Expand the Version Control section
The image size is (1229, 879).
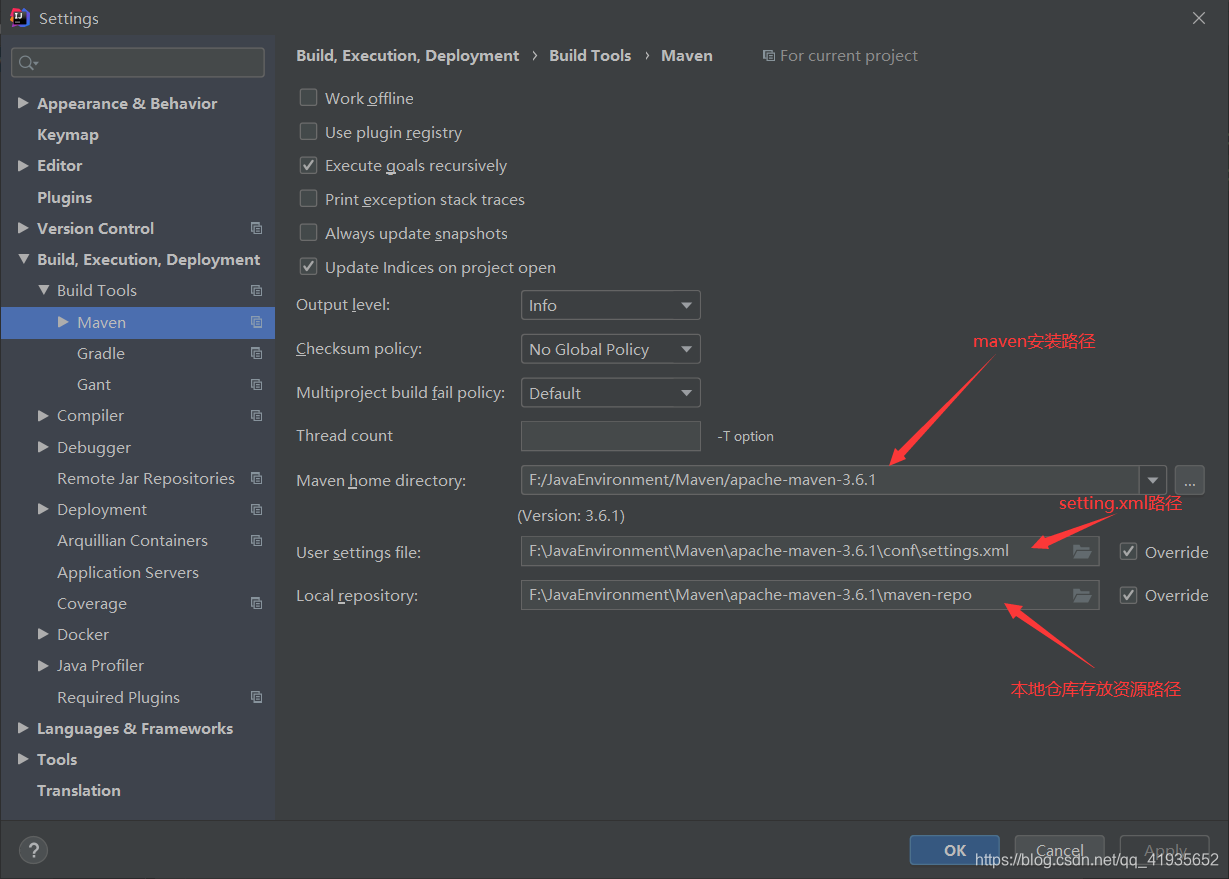point(23,228)
